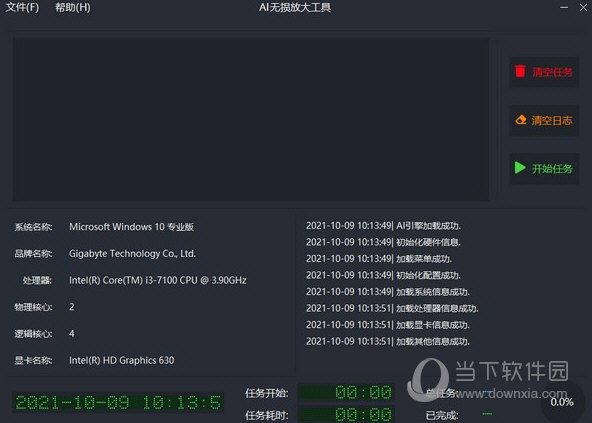Click the red trash icon for 清空任务
This screenshot has width=592, height=423.
pos(520,71)
